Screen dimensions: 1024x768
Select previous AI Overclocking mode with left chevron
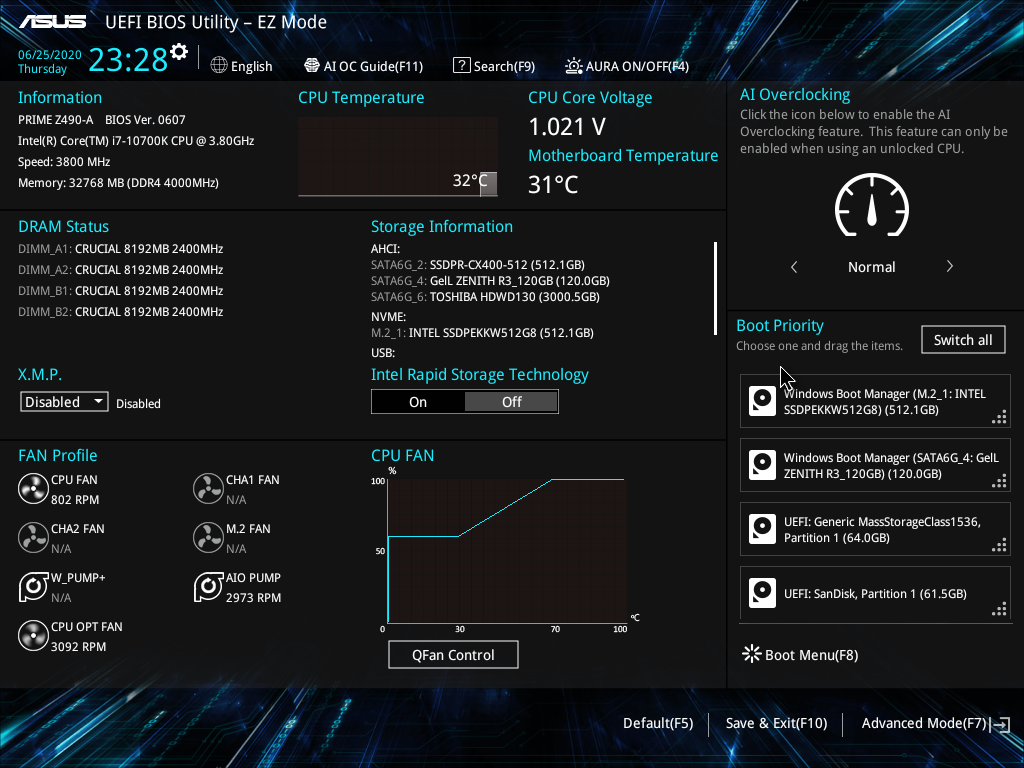pos(794,266)
